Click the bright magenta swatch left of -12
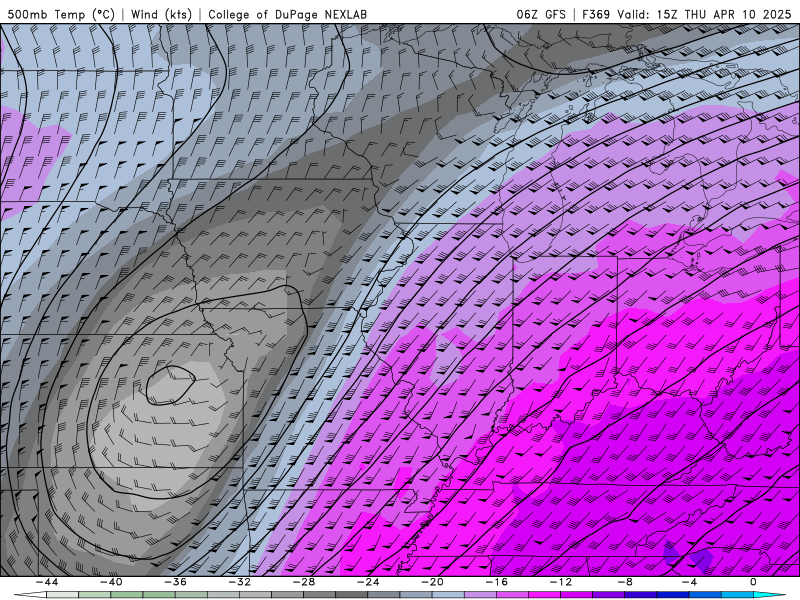 [544, 595]
